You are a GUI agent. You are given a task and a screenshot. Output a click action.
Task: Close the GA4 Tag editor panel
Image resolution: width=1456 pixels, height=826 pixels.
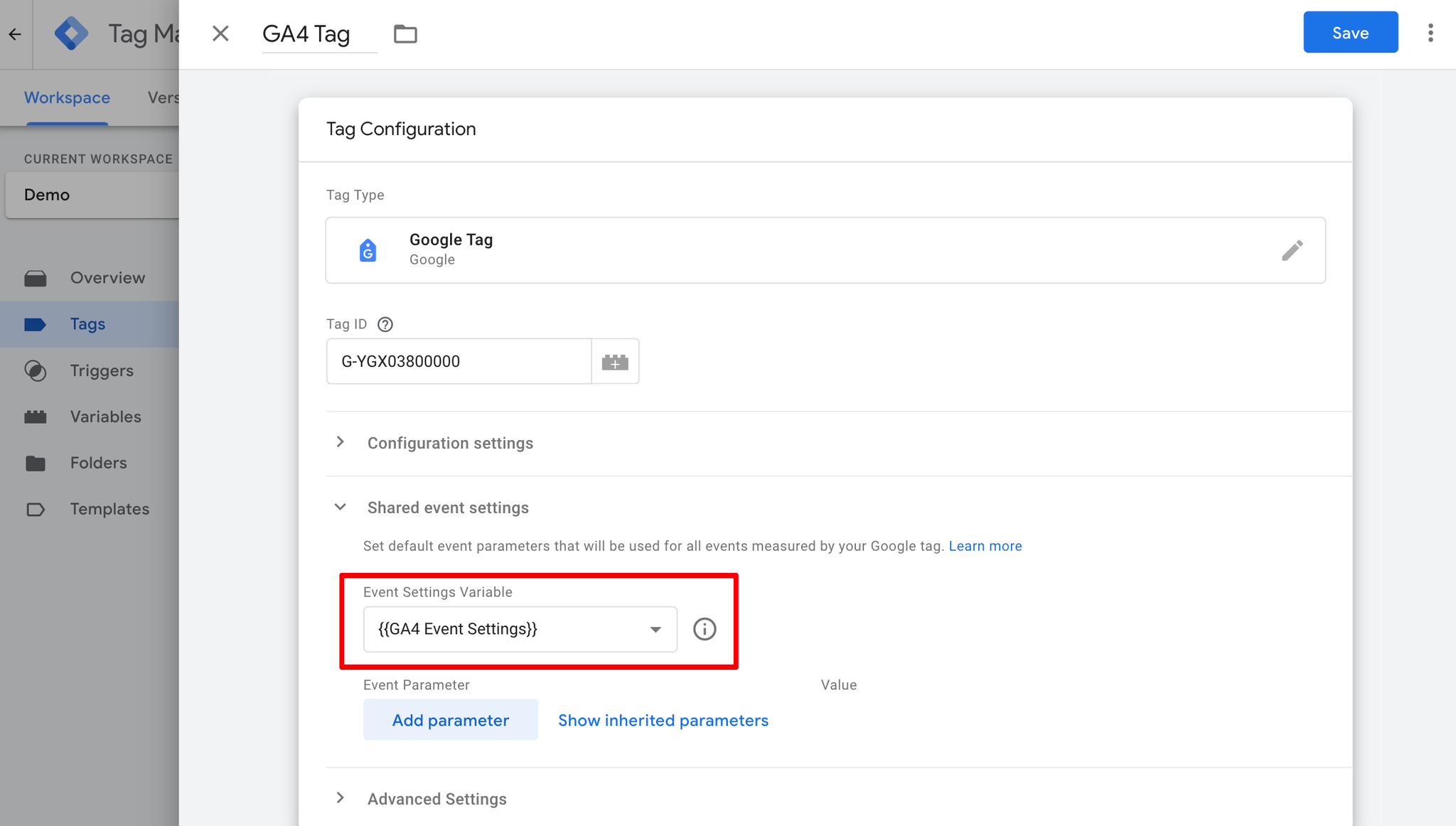point(220,33)
